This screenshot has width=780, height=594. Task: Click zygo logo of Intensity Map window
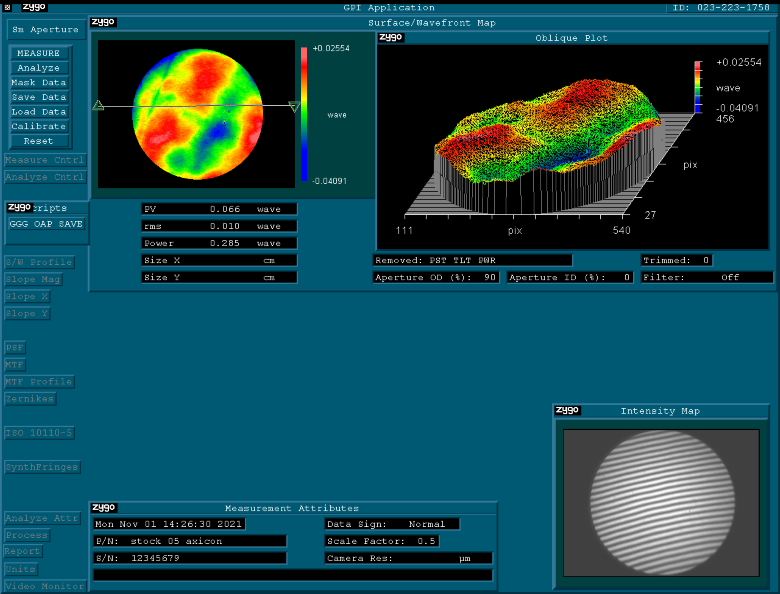[567, 410]
